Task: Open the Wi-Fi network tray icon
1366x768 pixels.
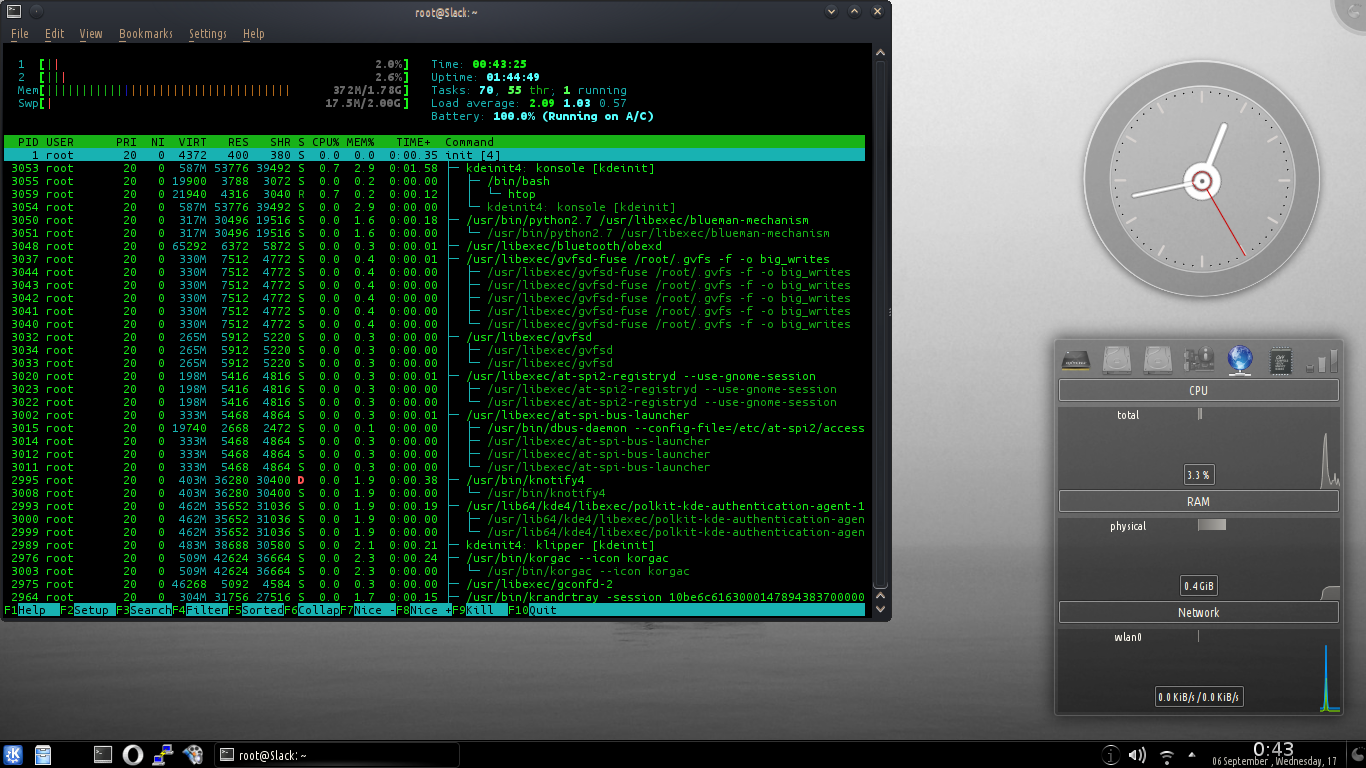Action: tap(1166, 755)
